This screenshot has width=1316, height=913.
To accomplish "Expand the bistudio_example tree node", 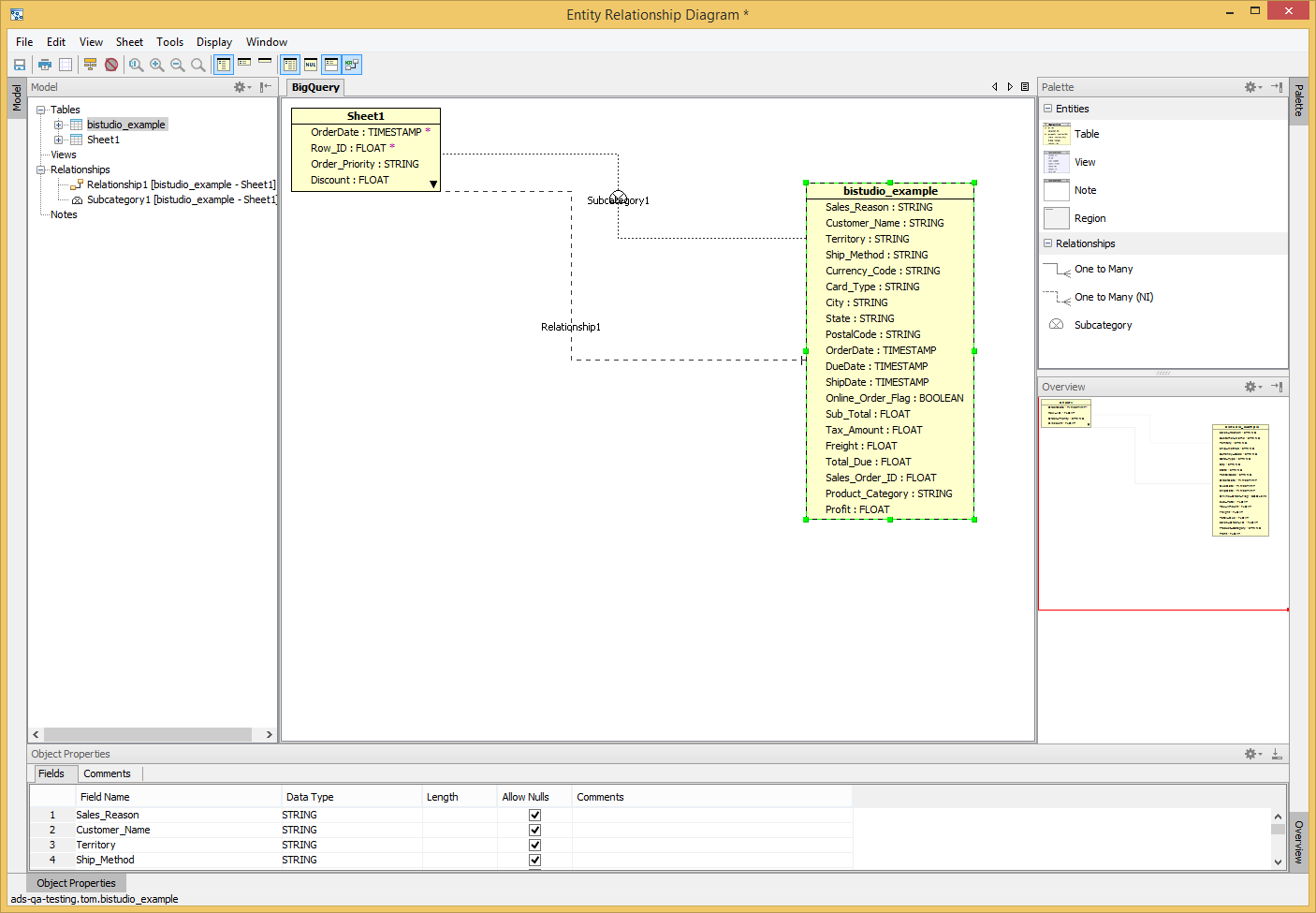I will [x=58, y=125].
